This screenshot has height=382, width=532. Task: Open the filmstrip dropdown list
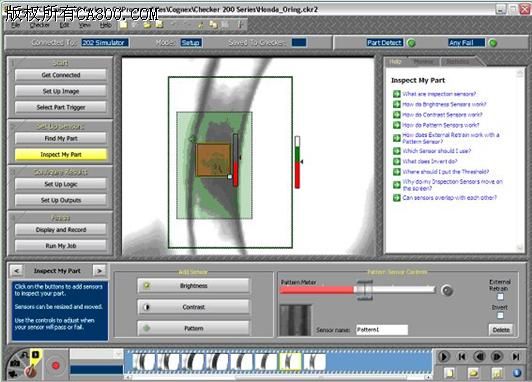pos(118,354)
